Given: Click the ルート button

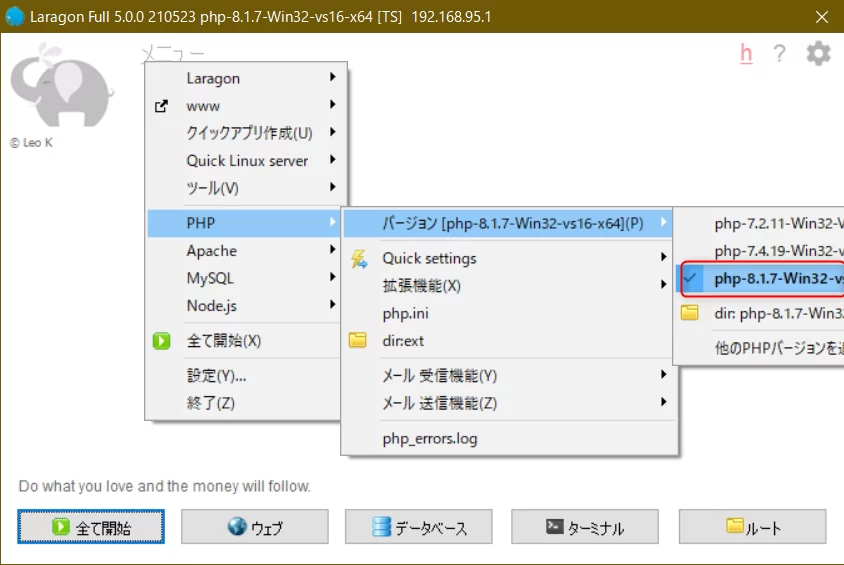Looking at the screenshot, I should click(x=752, y=527).
